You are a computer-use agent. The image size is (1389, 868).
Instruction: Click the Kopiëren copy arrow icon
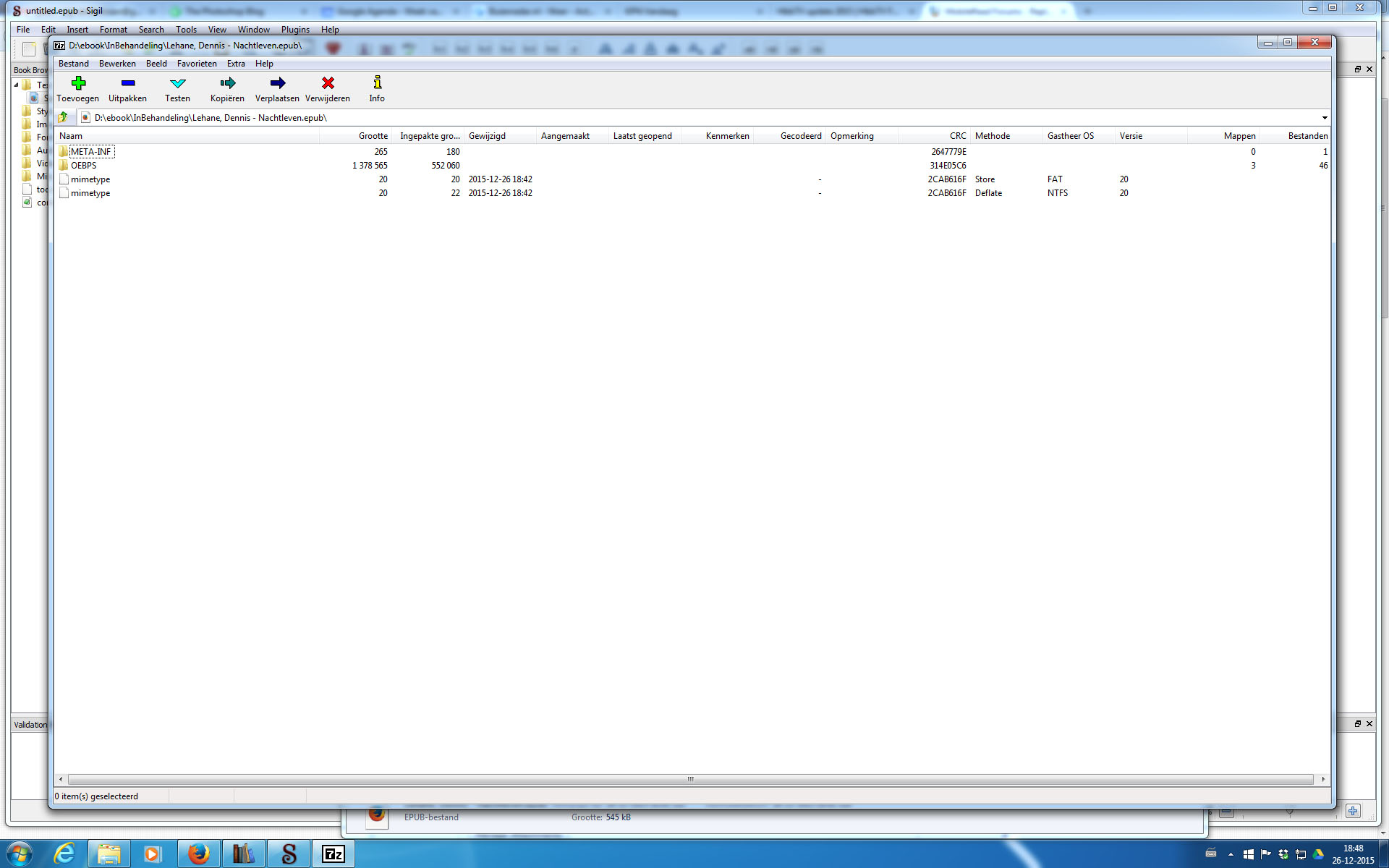(x=227, y=83)
